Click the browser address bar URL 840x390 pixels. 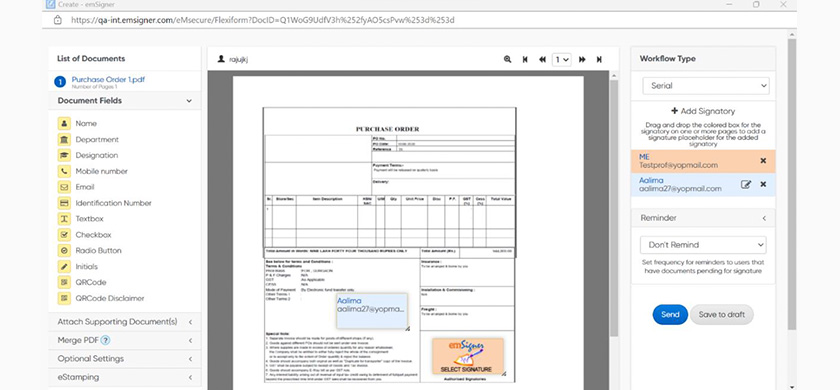coord(262,20)
